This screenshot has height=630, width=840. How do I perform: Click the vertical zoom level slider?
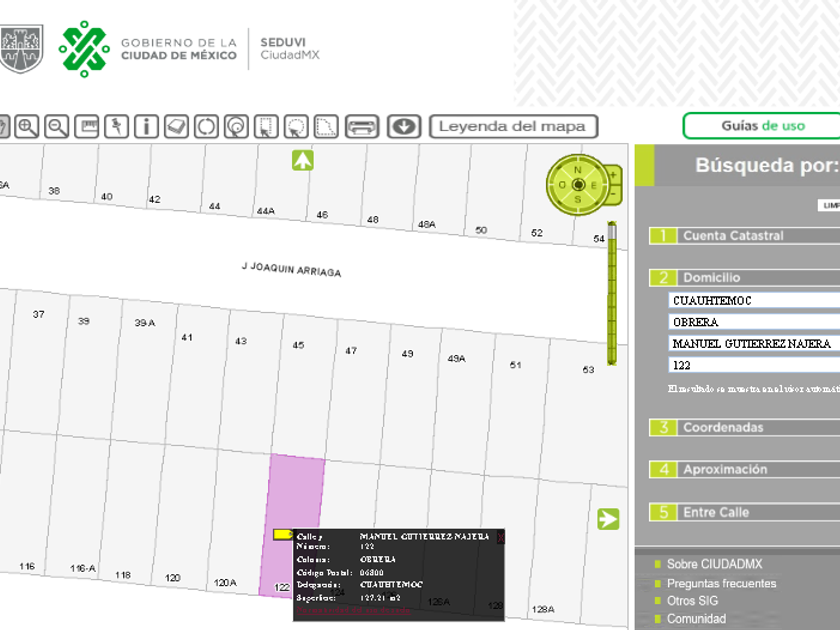612,295
